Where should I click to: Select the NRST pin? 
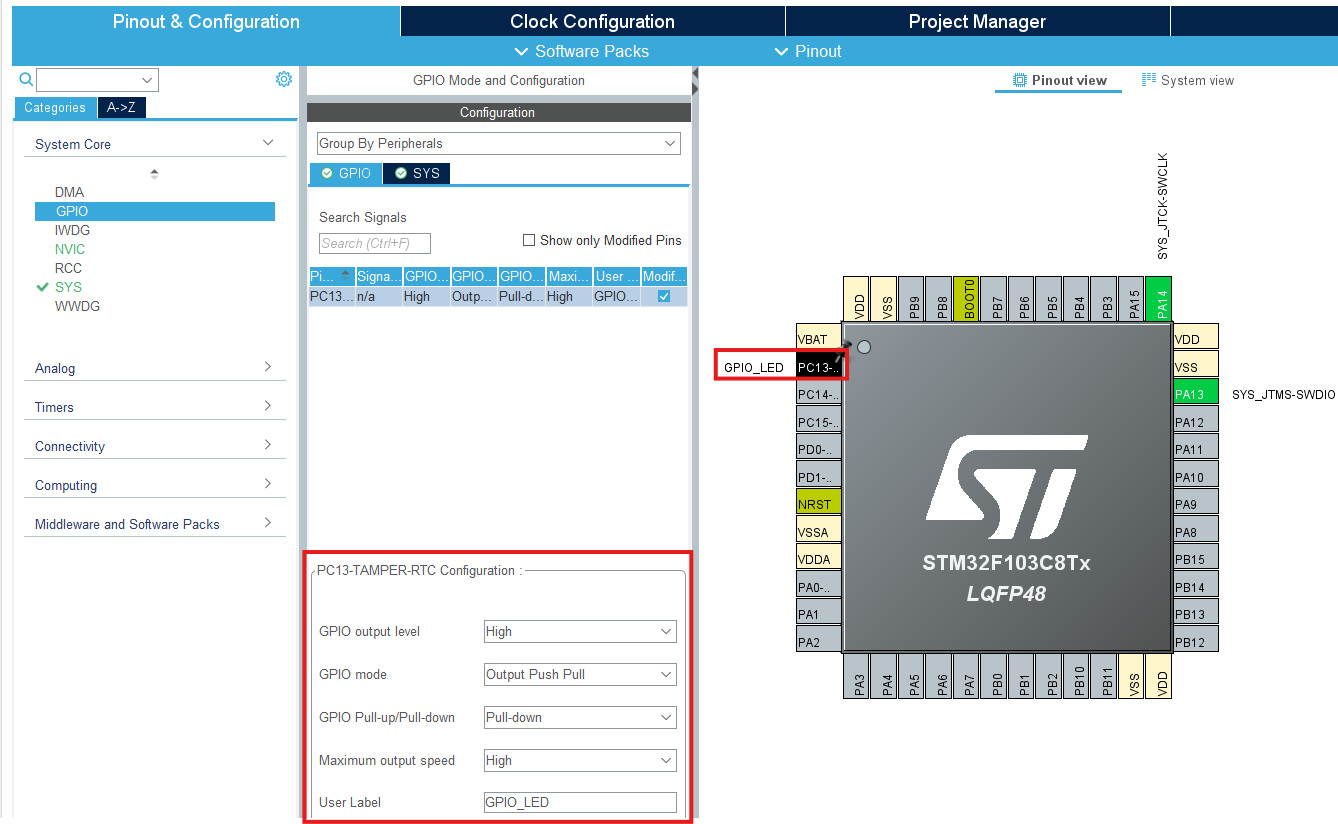click(x=818, y=504)
